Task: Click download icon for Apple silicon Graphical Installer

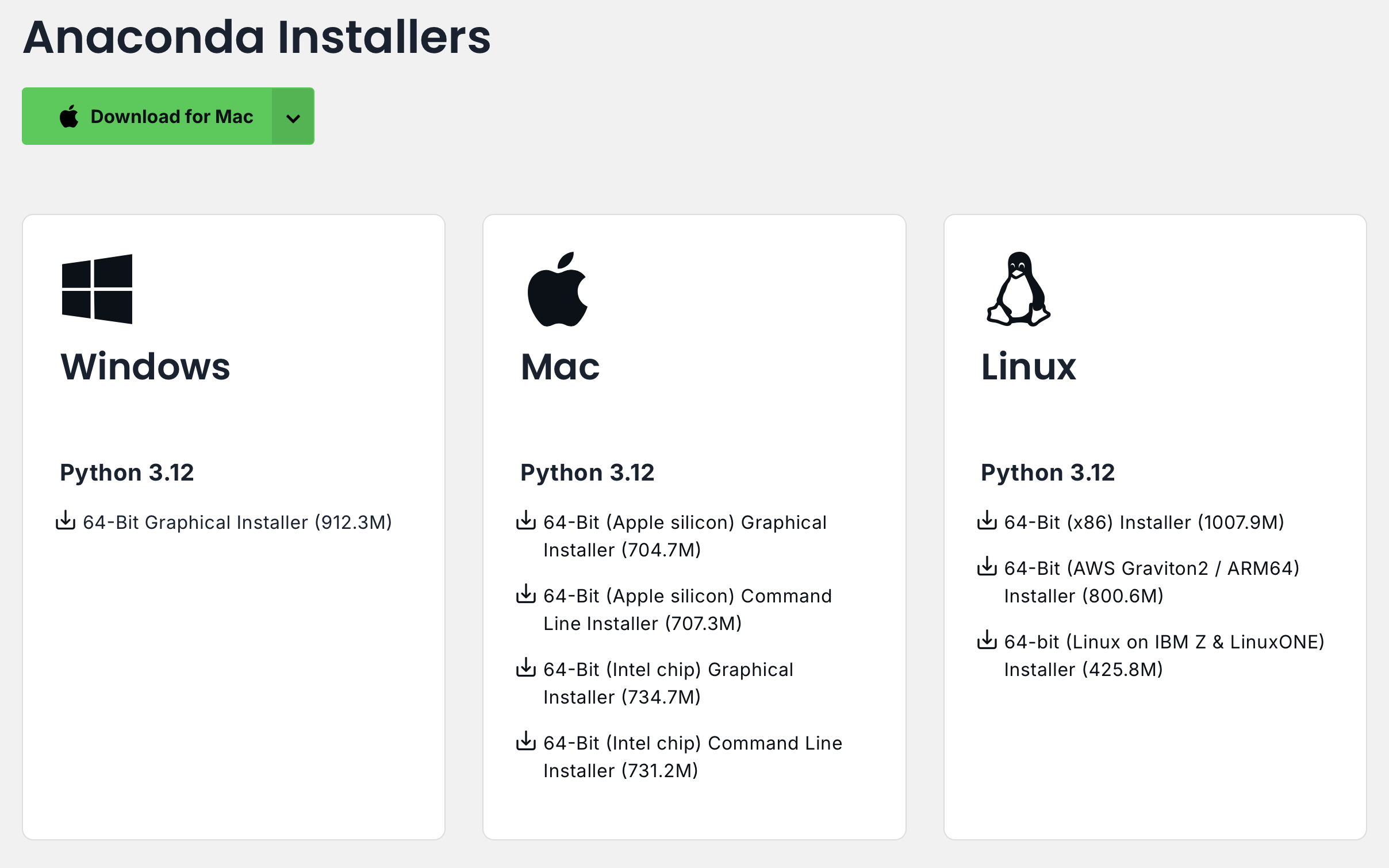Action: pyautogui.click(x=525, y=520)
